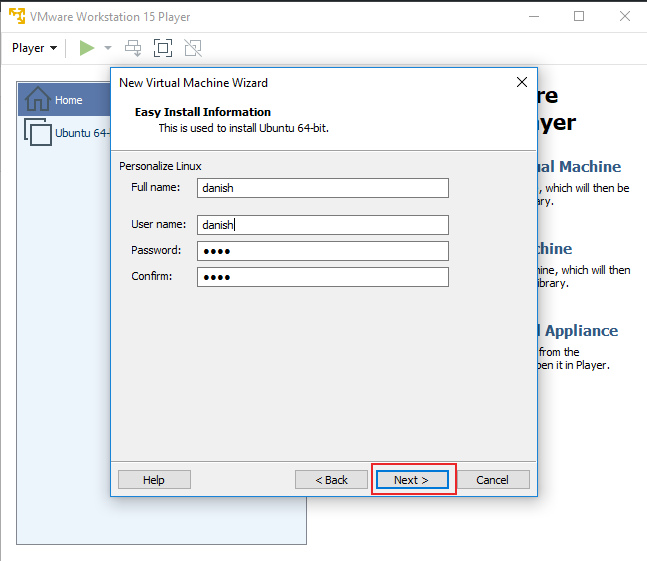Minimize the VMware Workstation Player window
This screenshot has width=647, height=561.
click(534, 16)
